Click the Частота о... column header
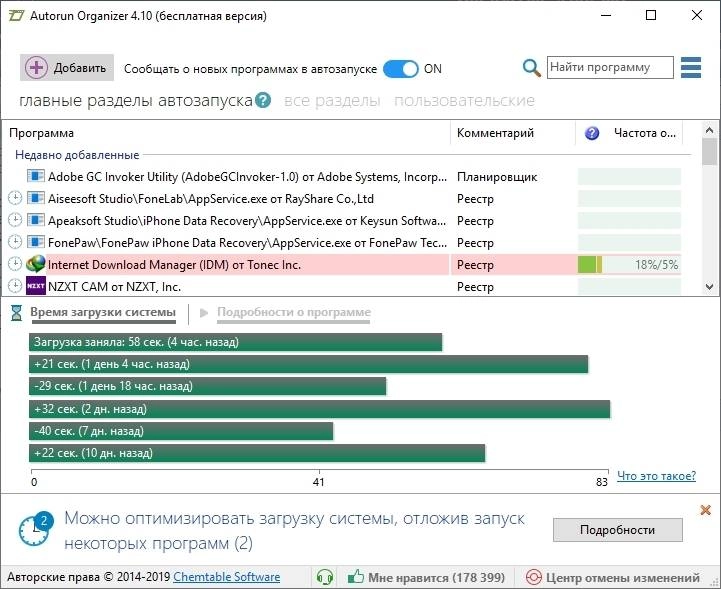 click(645, 133)
